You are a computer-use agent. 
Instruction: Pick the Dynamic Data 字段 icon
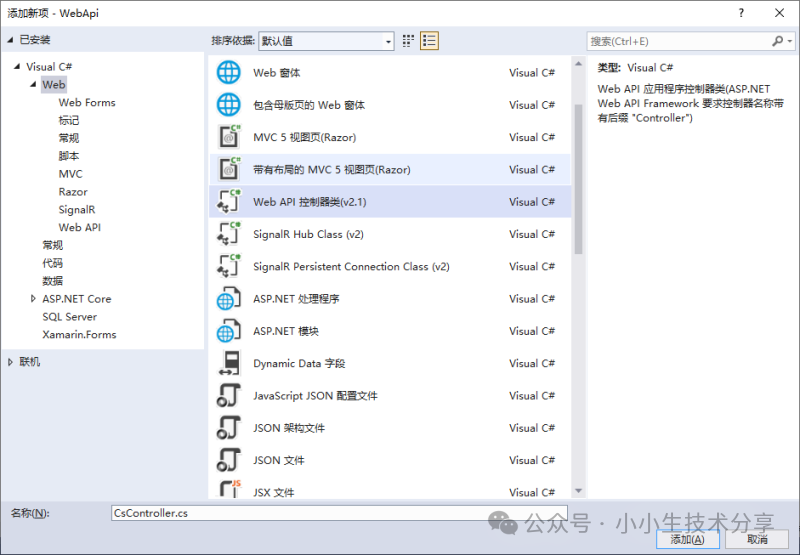(x=229, y=363)
